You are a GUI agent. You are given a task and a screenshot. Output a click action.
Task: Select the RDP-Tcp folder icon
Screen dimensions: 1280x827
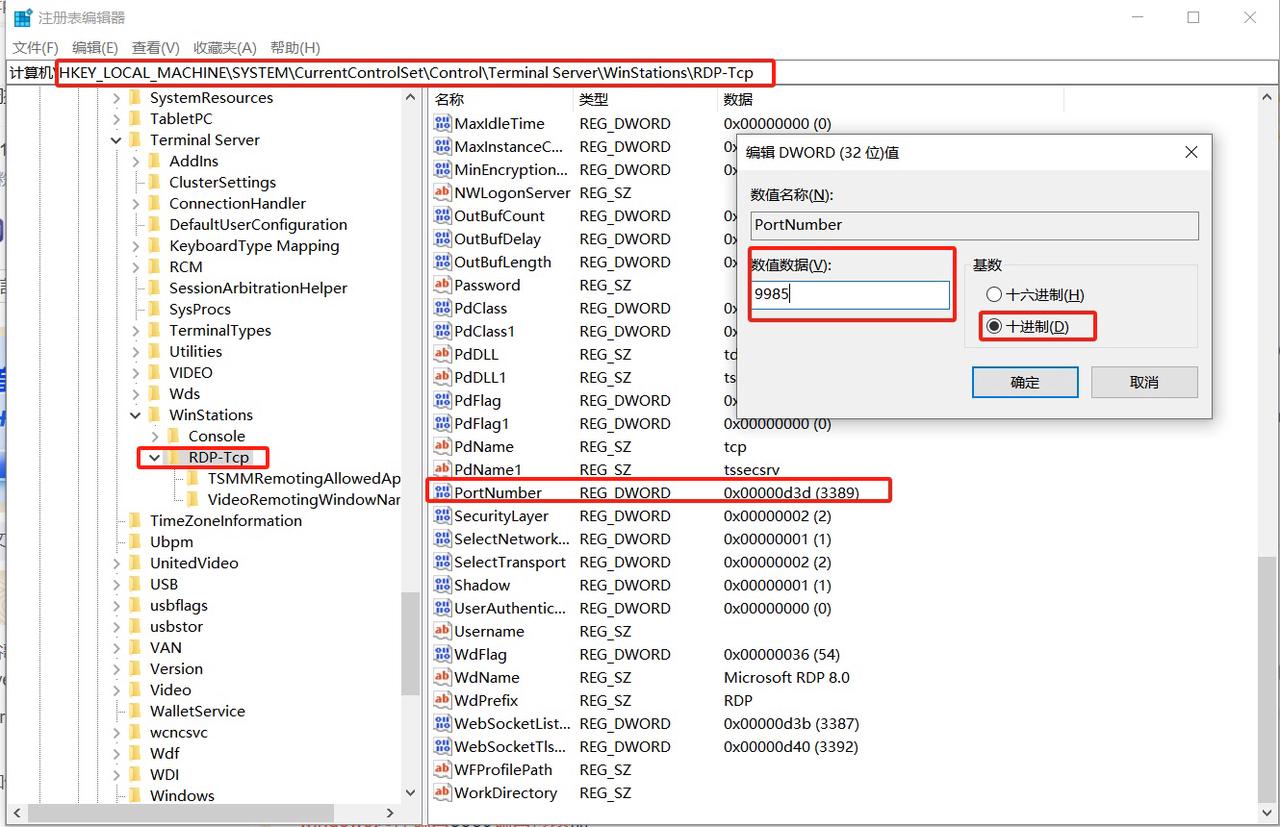click(174, 458)
